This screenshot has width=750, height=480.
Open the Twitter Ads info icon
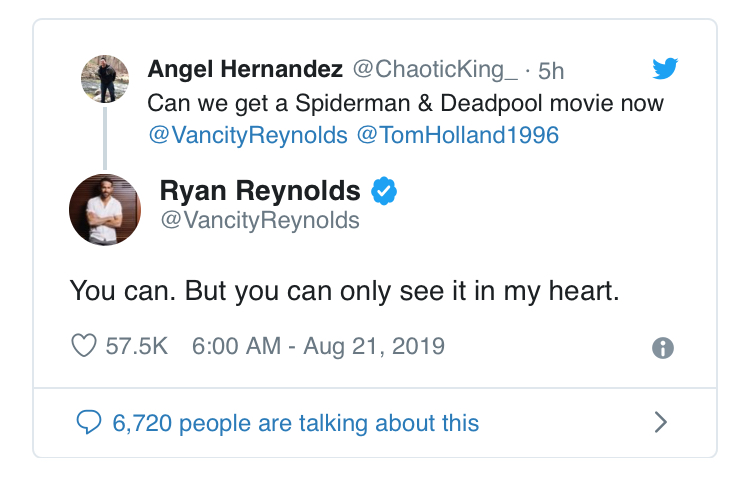(x=662, y=348)
